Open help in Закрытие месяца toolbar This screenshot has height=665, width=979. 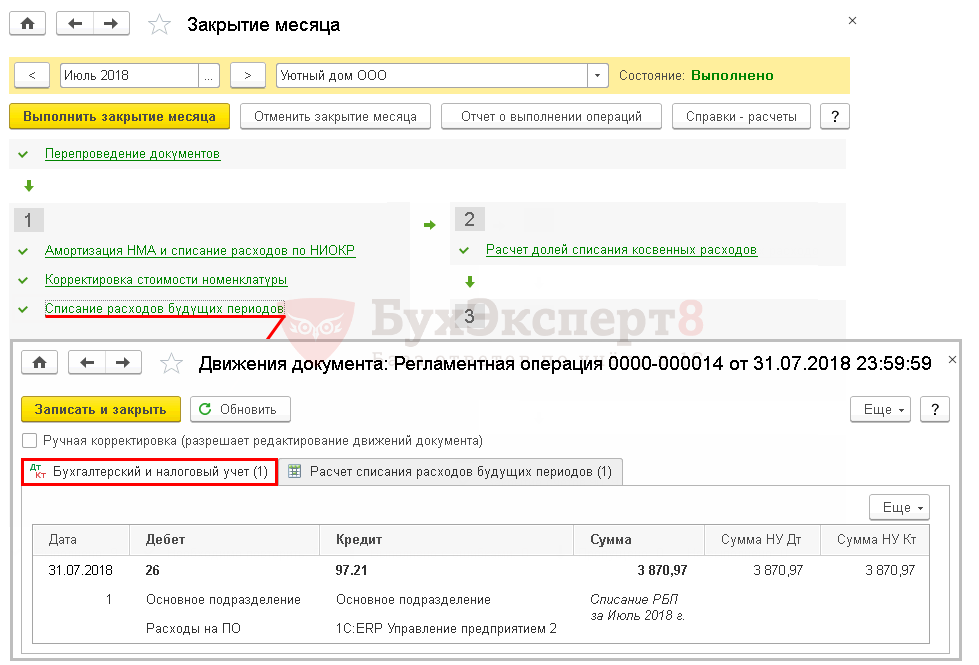click(835, 117)
